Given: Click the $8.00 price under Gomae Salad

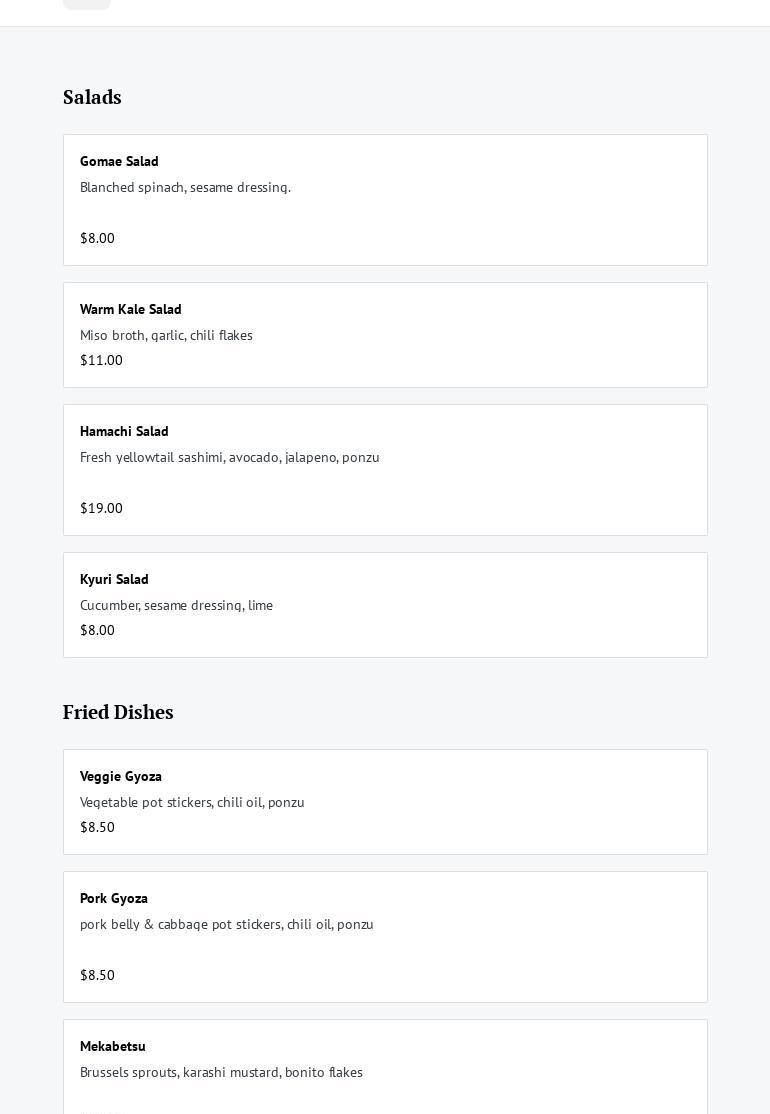Looking at the screenshot, I should [97, 238].
